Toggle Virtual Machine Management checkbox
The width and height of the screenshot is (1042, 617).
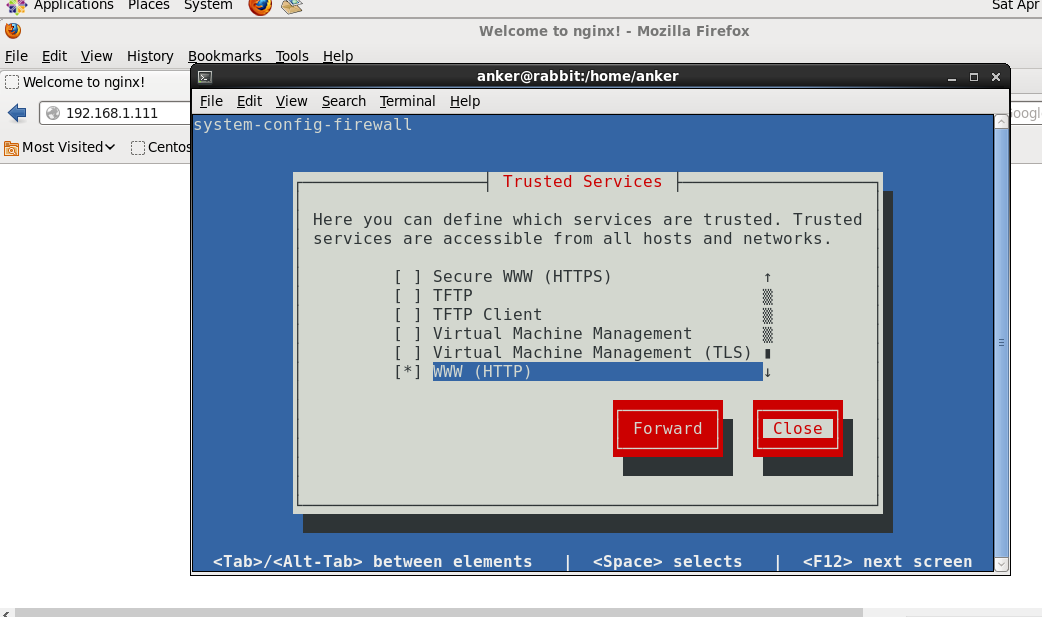(407, 334)
